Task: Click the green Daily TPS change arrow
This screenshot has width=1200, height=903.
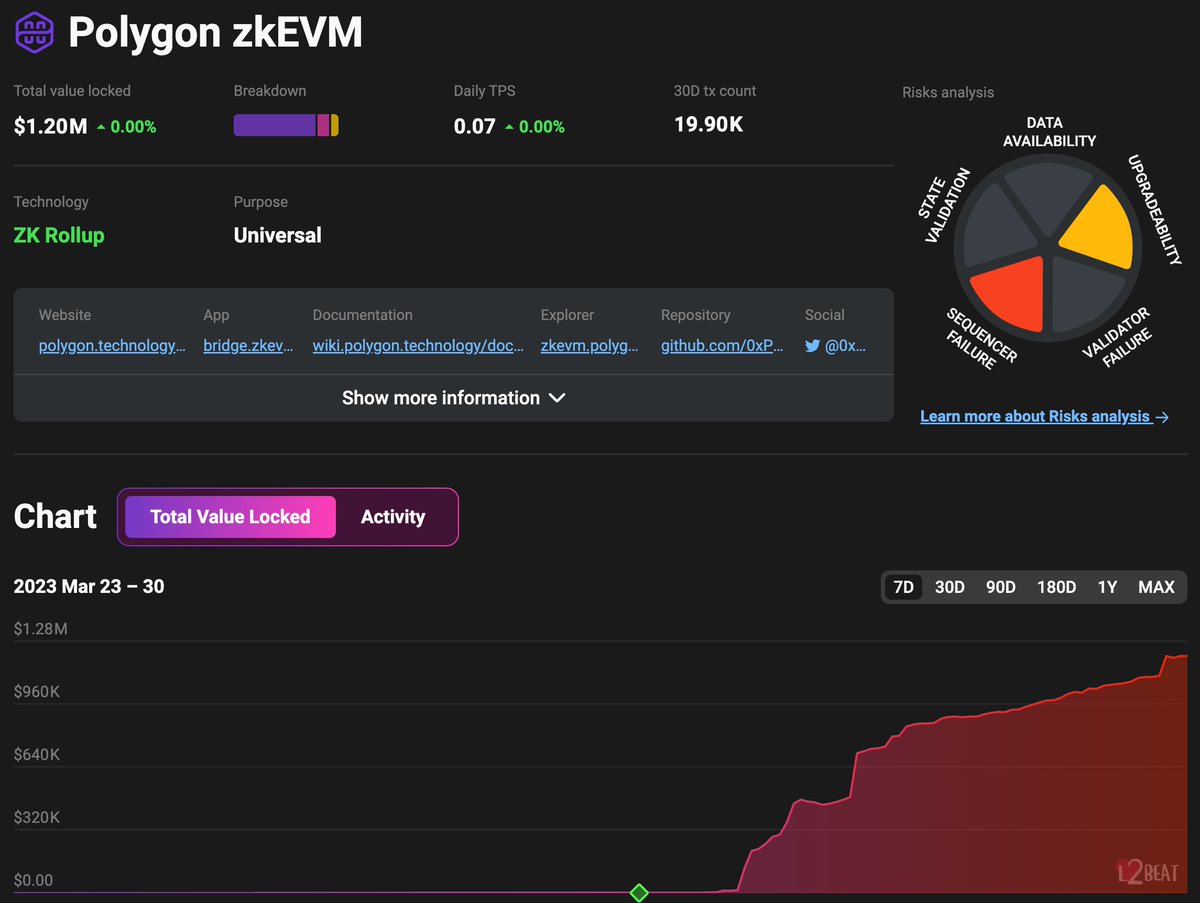Action: click(x=510, y=127)
